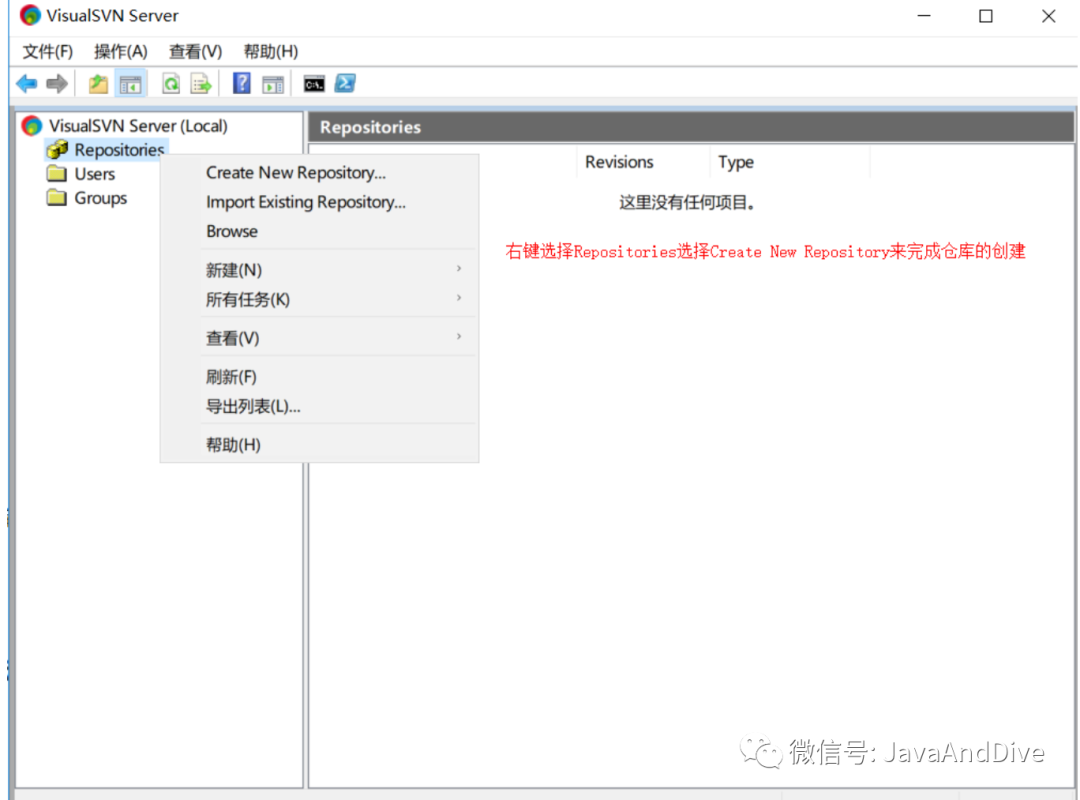Select Browse in the context menu
This screenshot has width=1080, height=800.
(320, 232)
